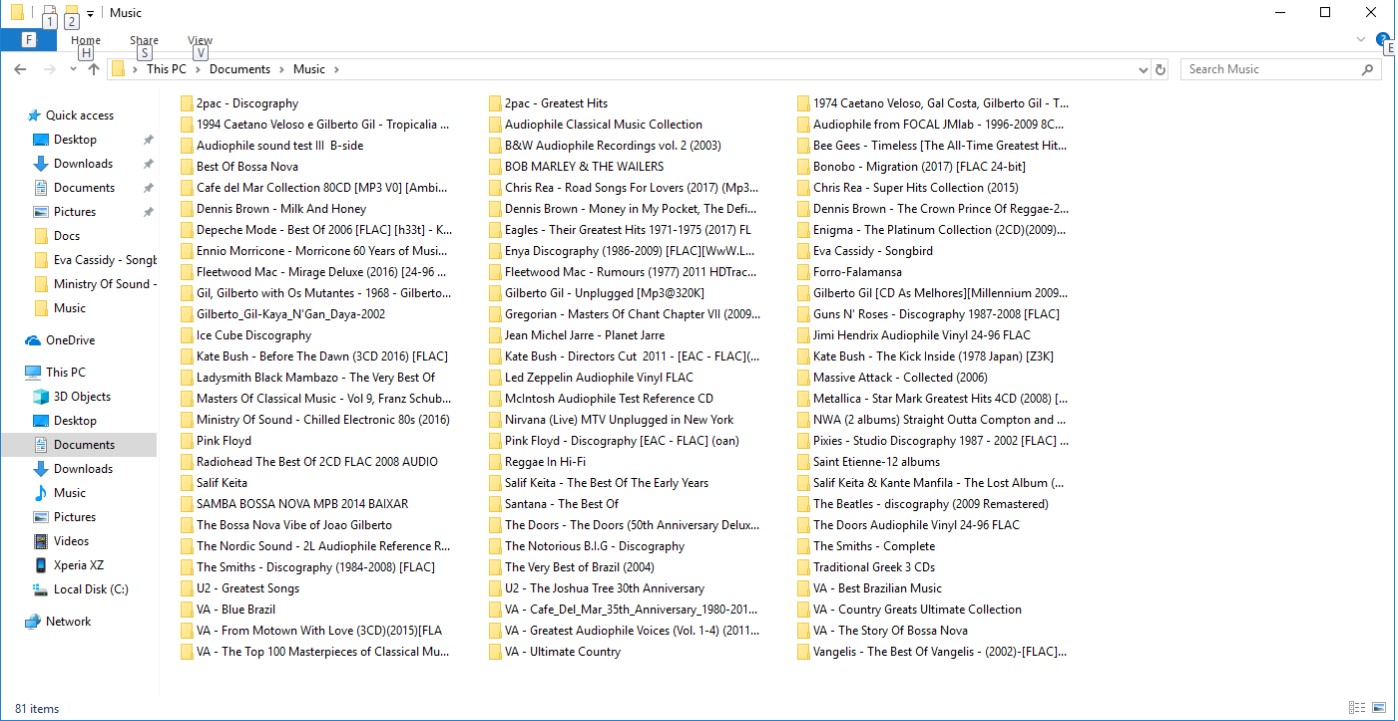Open the File ribbon tab
Viewport: 1398px width, 721px height.
[x=28, y=40]
